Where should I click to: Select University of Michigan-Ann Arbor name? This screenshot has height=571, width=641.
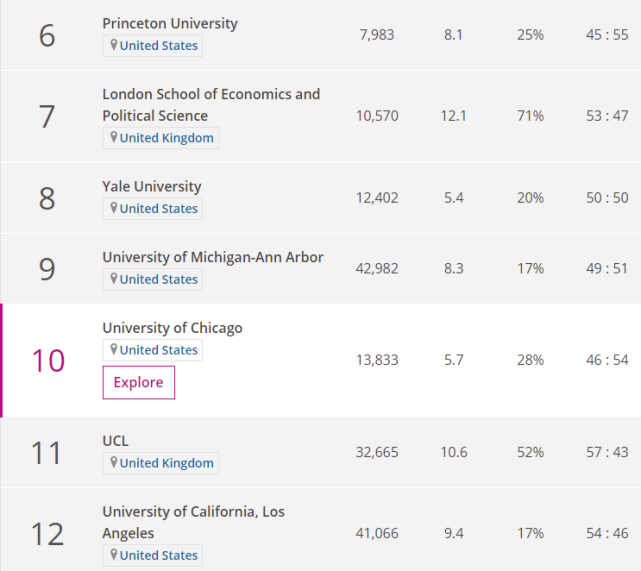[212, 257]
